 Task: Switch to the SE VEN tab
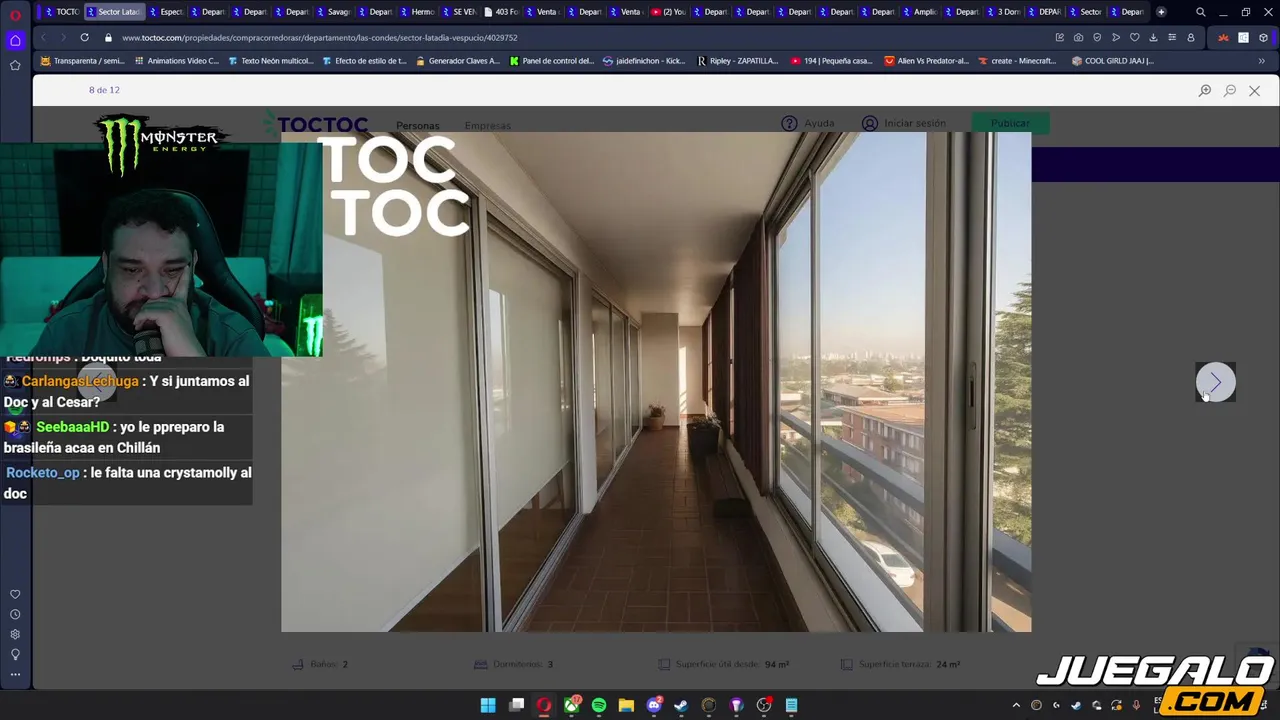tap(459, 12)
